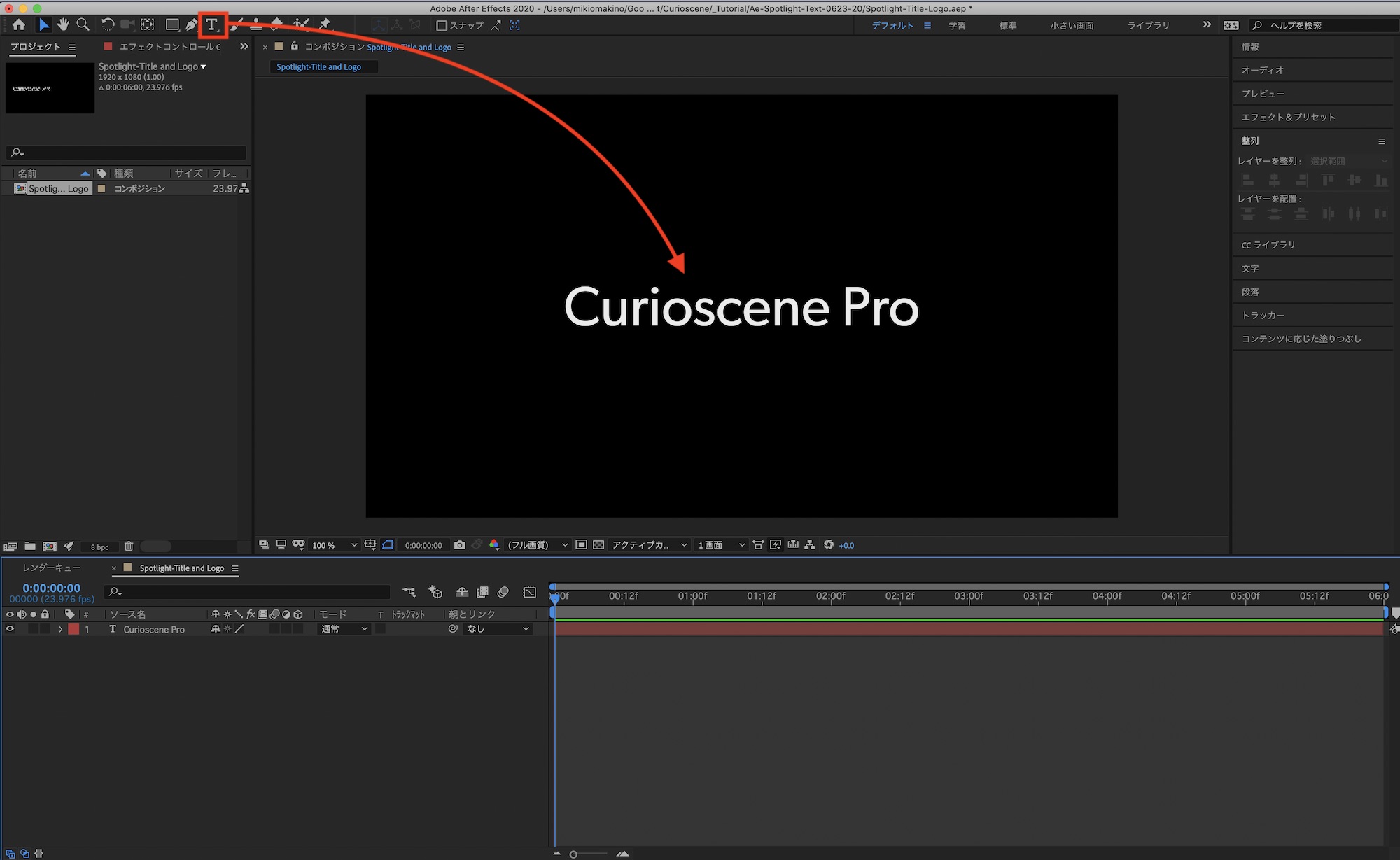Open the 通常 blend mode dropdown
The image size is (1400, 860).
[344, 629]
